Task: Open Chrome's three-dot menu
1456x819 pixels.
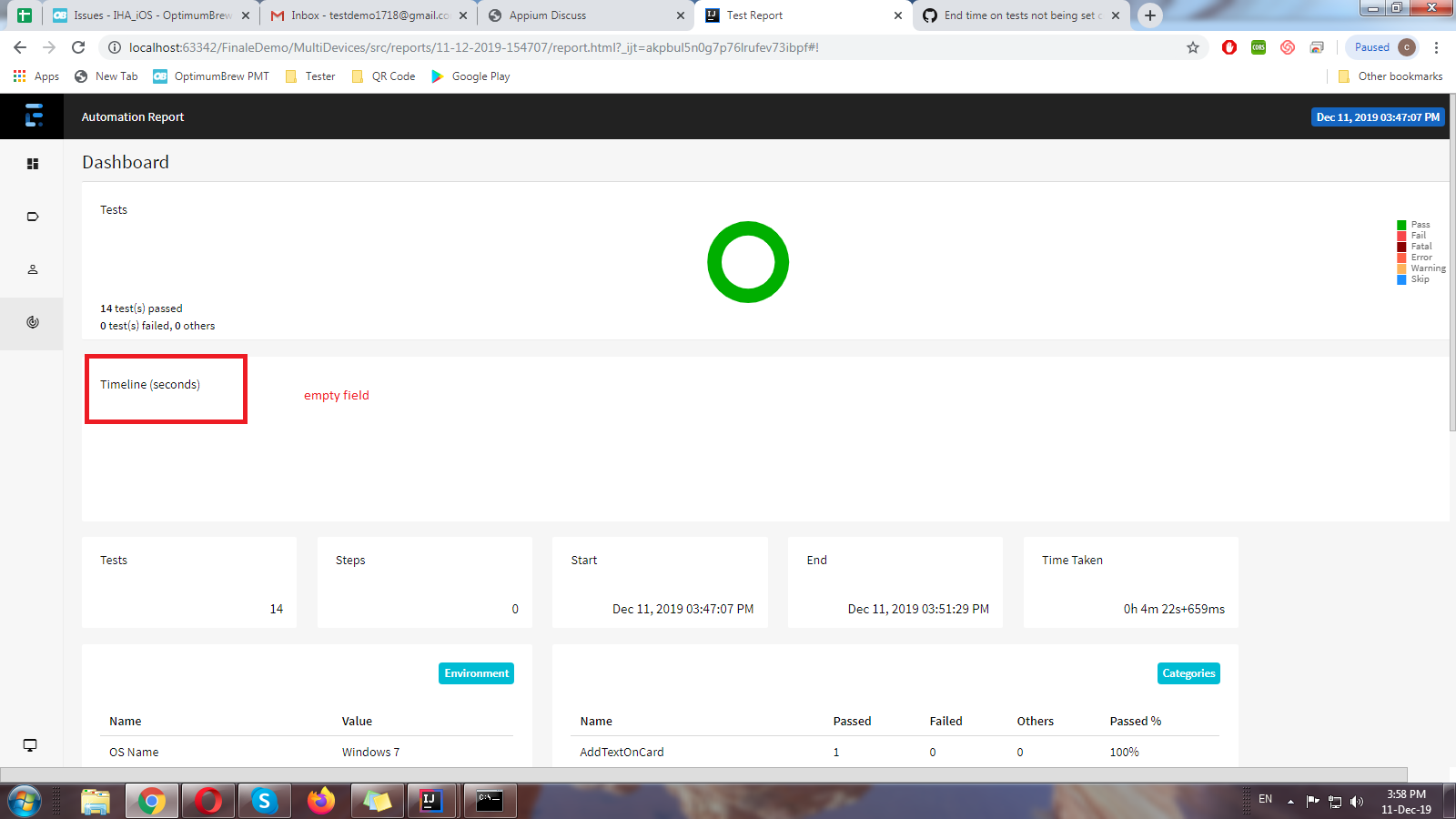Action: click(1437, 47)
